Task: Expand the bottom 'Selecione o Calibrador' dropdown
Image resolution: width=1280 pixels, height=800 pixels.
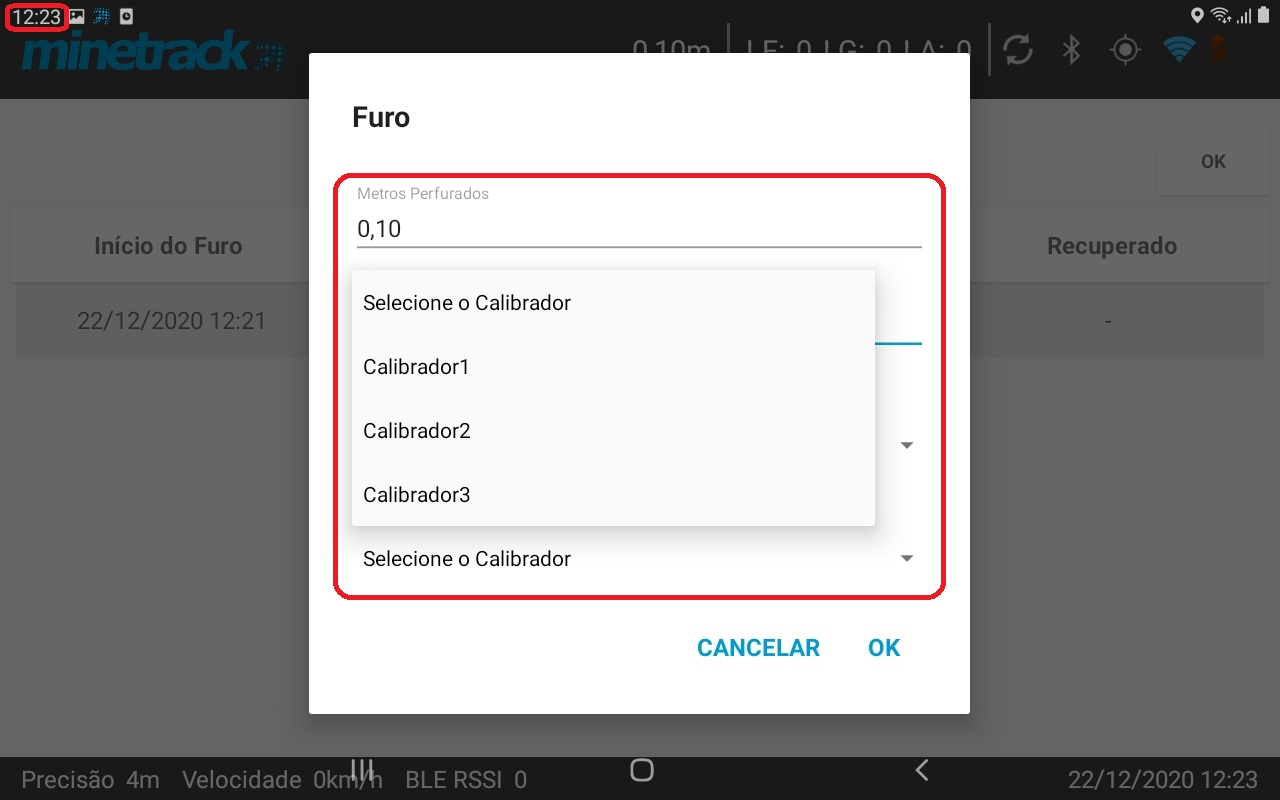Action: [638, 559]
